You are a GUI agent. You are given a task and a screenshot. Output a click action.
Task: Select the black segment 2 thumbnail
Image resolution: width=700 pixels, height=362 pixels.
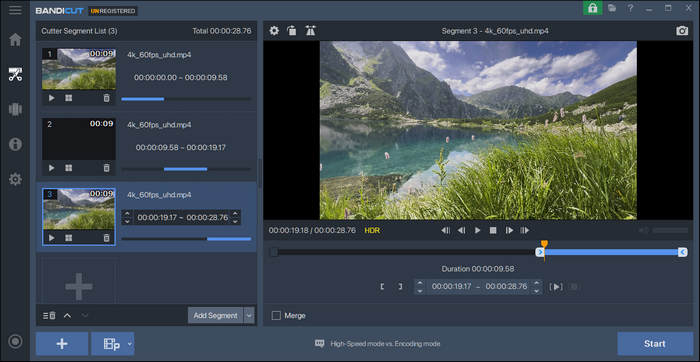79,139
